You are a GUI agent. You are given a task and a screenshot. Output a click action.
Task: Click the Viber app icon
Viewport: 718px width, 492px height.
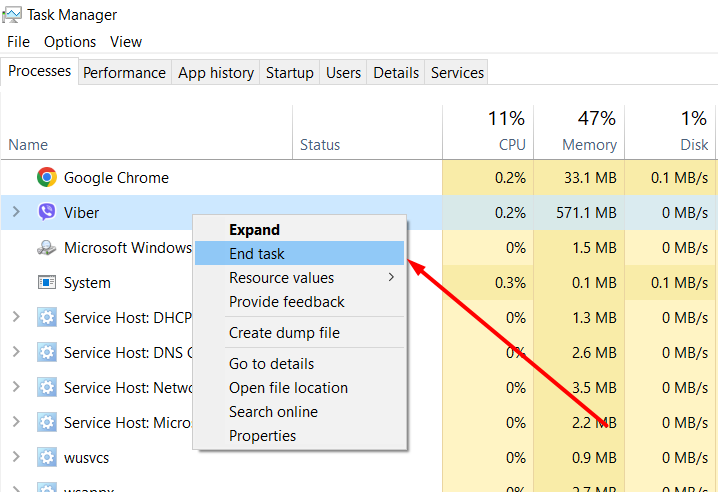[46, 213]
